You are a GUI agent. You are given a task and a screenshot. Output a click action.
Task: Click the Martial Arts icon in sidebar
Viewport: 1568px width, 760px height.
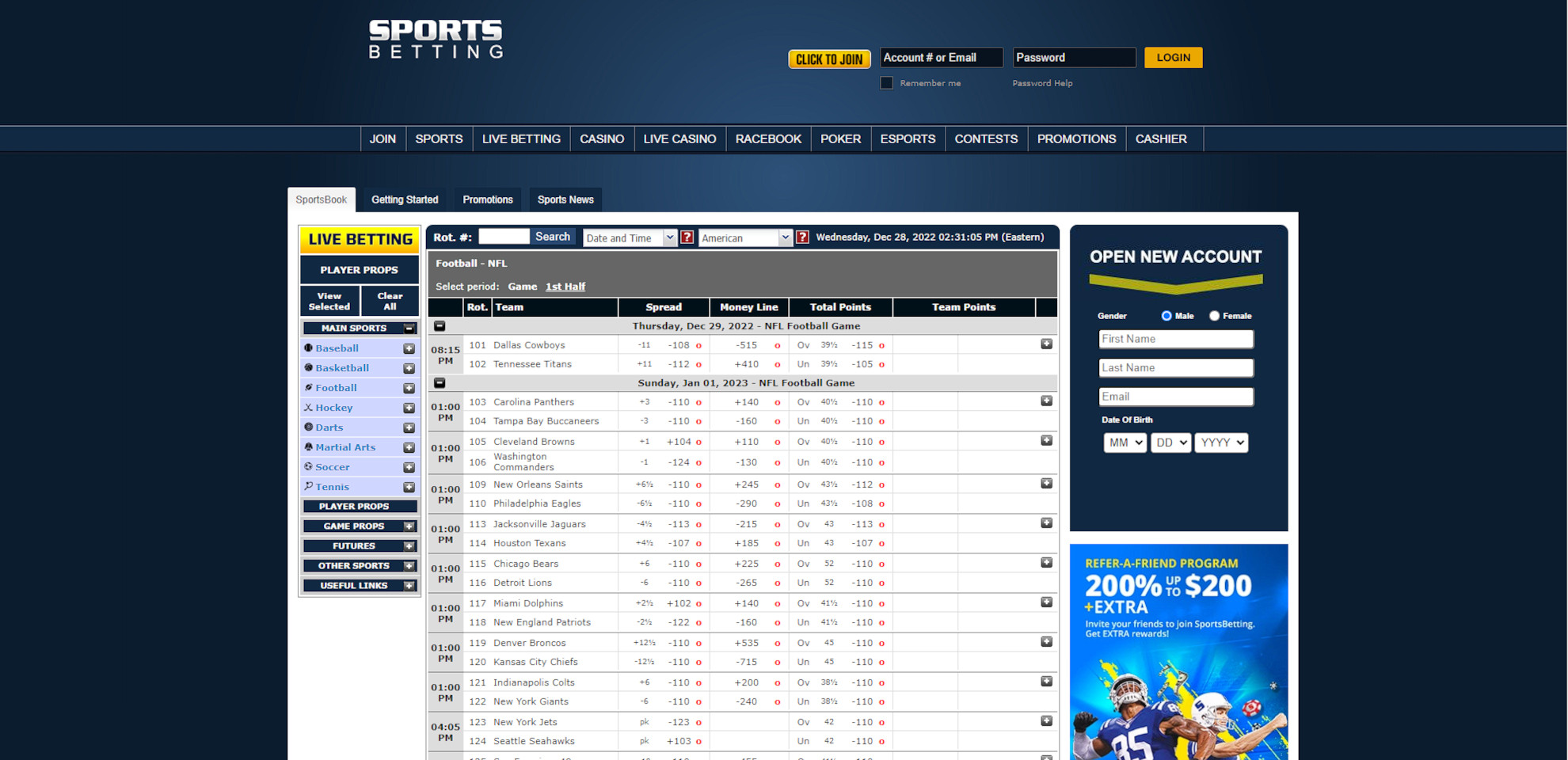(309, 446)
